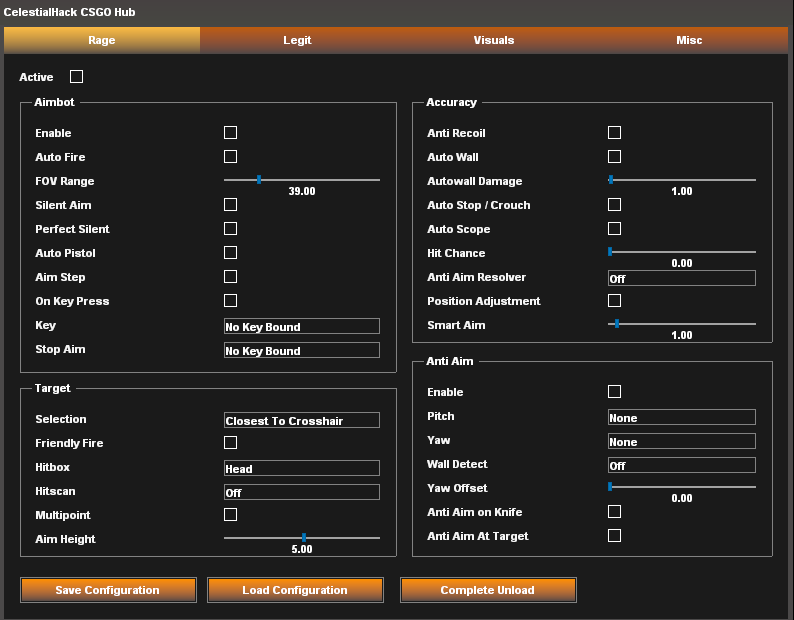
Task: Open the Anti Aim Resolver dropdown
Action: pos(682,278)
